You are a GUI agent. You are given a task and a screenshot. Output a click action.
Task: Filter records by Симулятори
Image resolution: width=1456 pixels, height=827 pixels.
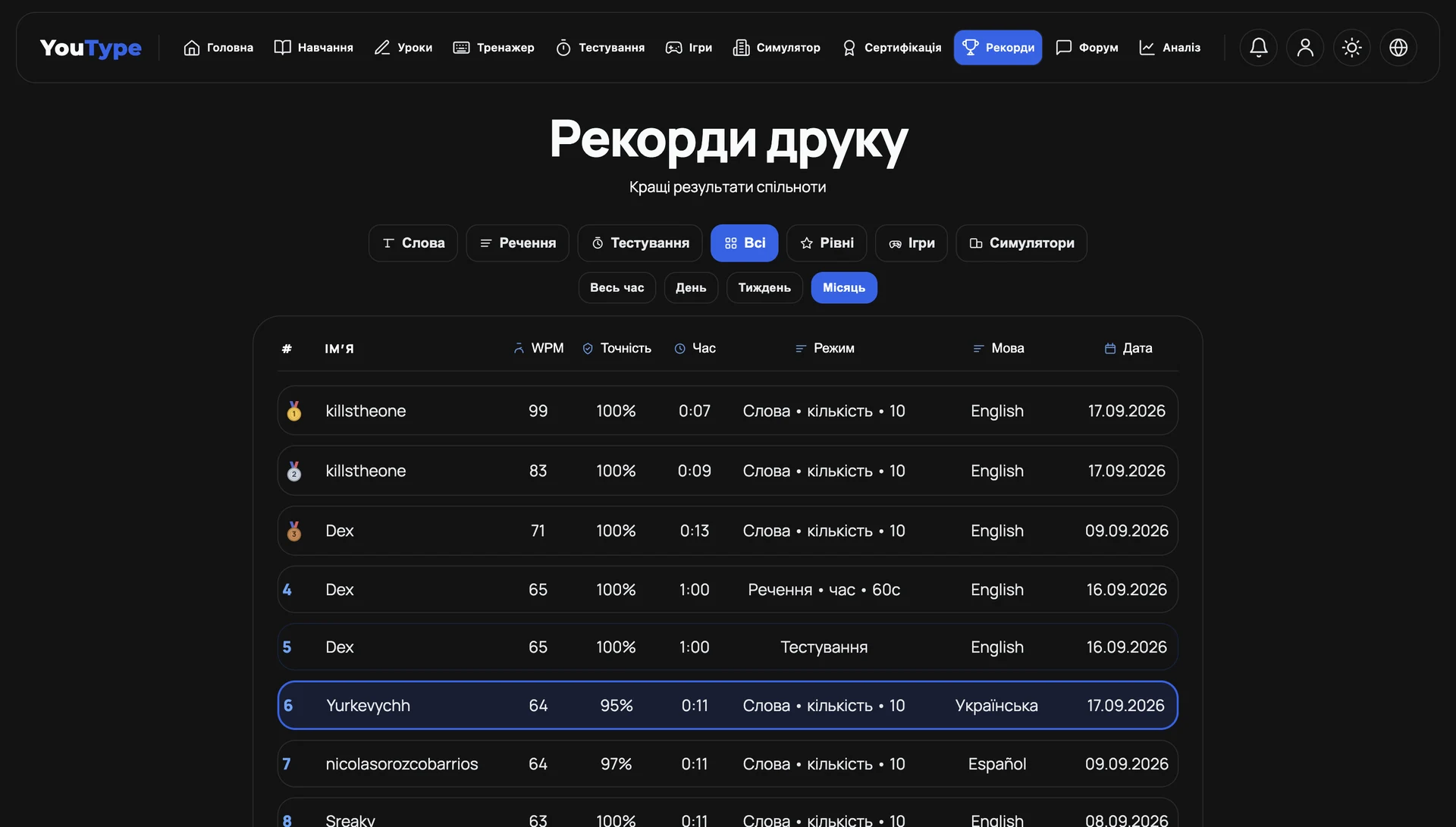(1021, 243)
